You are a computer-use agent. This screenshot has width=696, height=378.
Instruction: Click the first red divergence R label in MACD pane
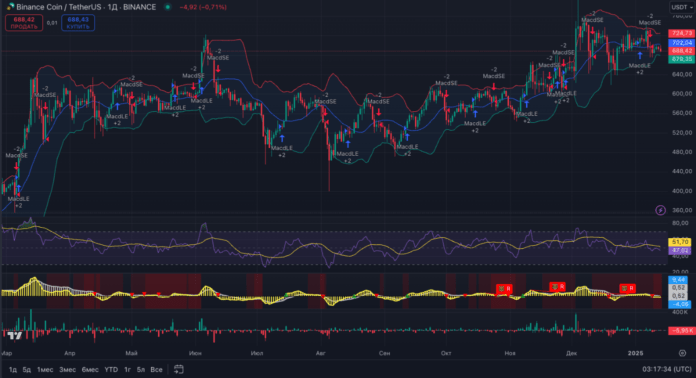pos(504,289)
